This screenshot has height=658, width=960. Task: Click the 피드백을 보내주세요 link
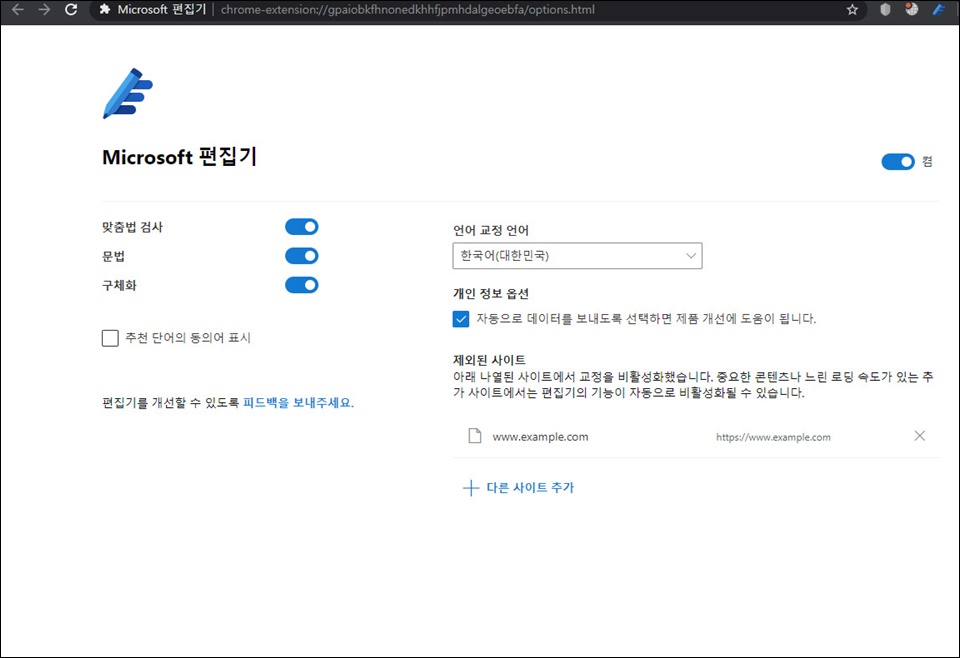pos(298,403)
